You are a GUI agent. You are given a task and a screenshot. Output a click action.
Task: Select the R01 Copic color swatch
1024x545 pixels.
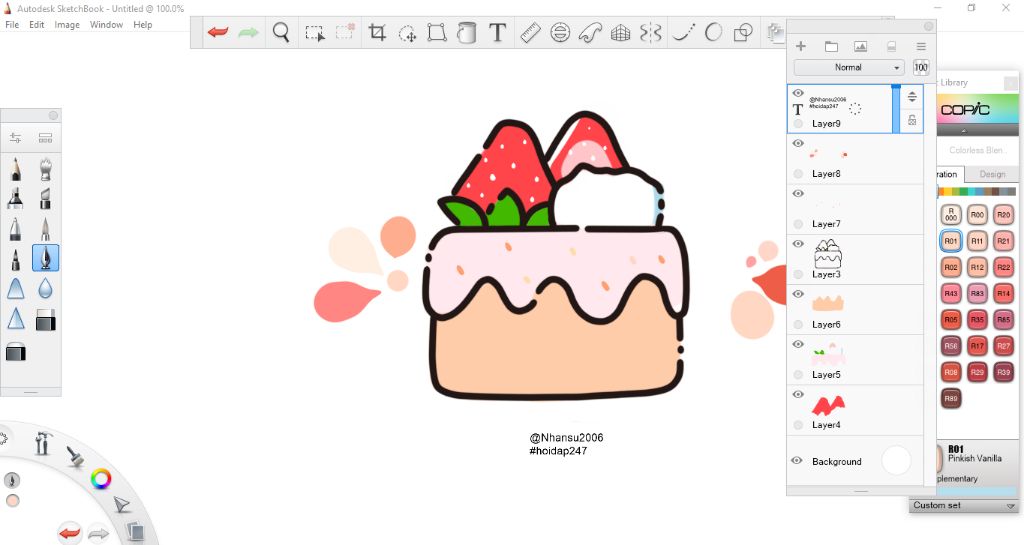[951, 241]
